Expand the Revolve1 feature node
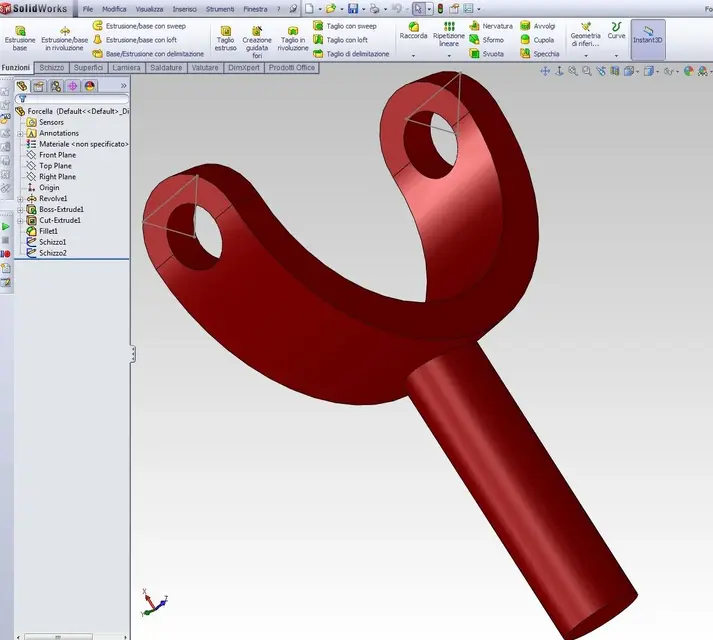 coord(20,199)
